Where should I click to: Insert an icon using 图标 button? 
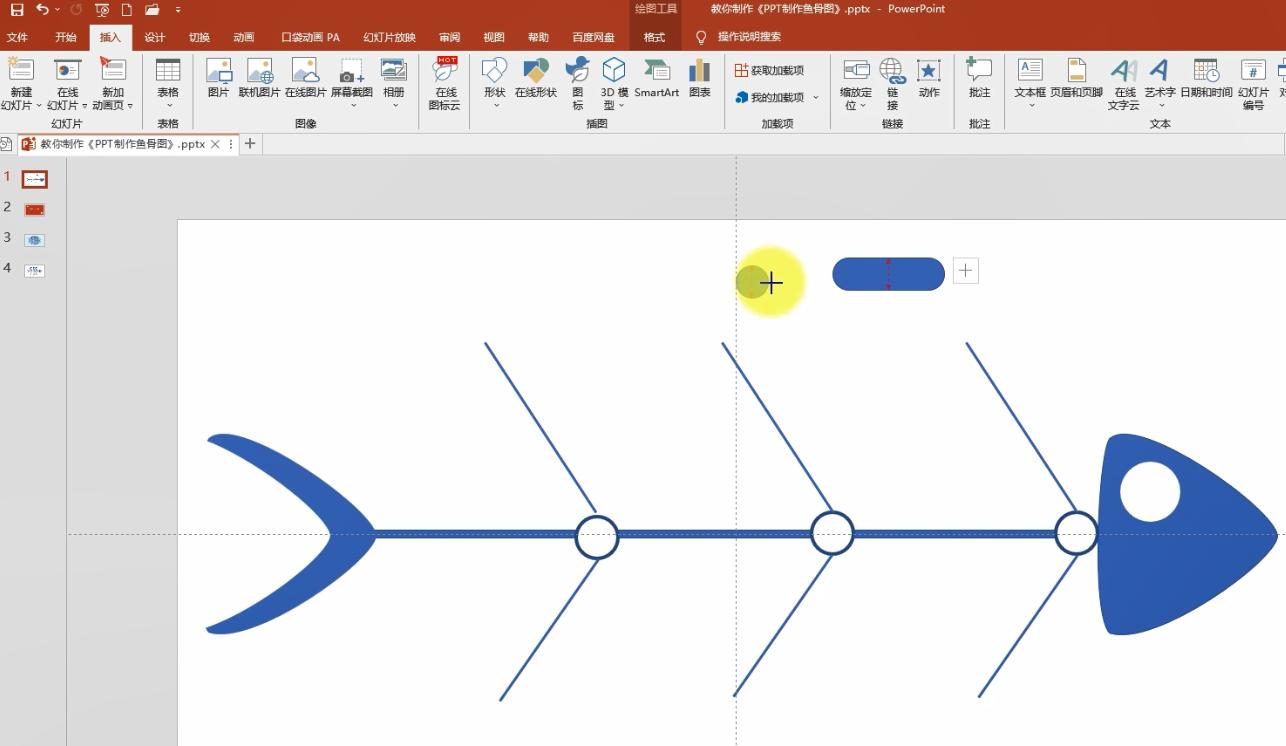click(x=577, y=83)
